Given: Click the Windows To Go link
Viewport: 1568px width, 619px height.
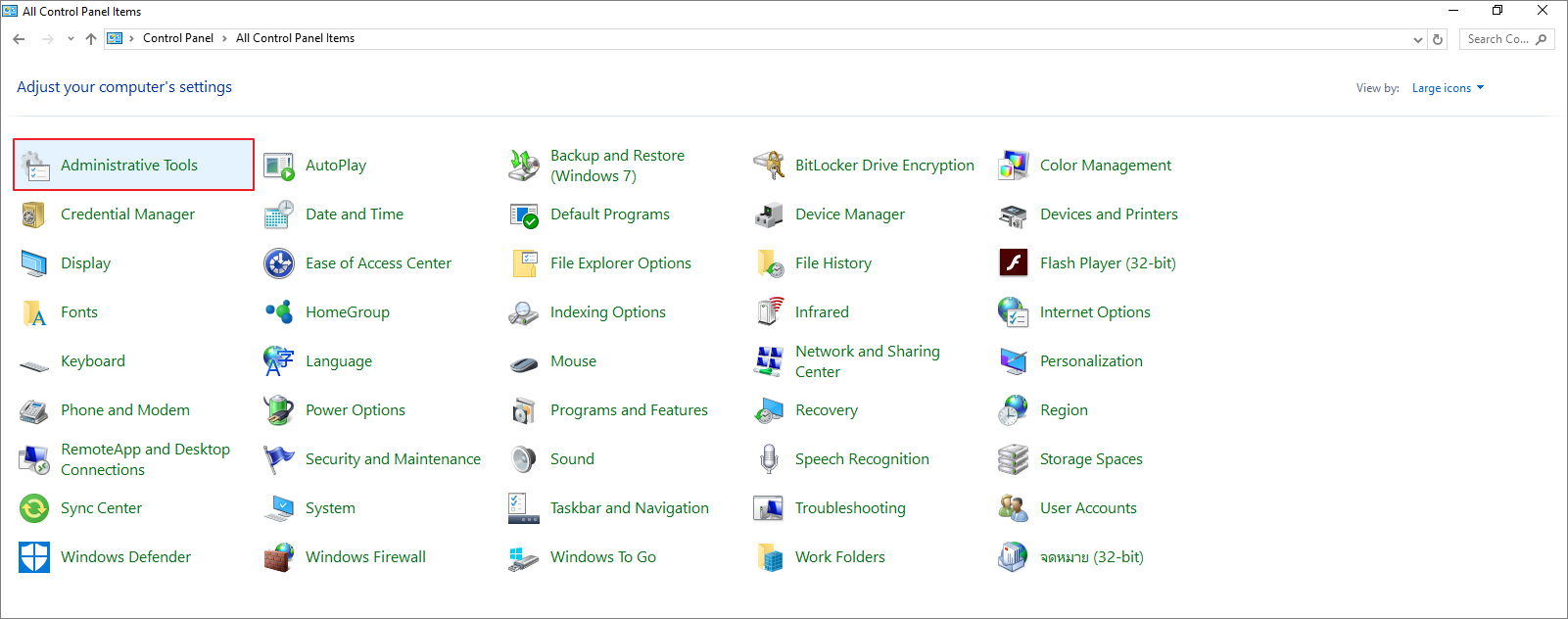Looking at the screenshot, I should [603, 557].
